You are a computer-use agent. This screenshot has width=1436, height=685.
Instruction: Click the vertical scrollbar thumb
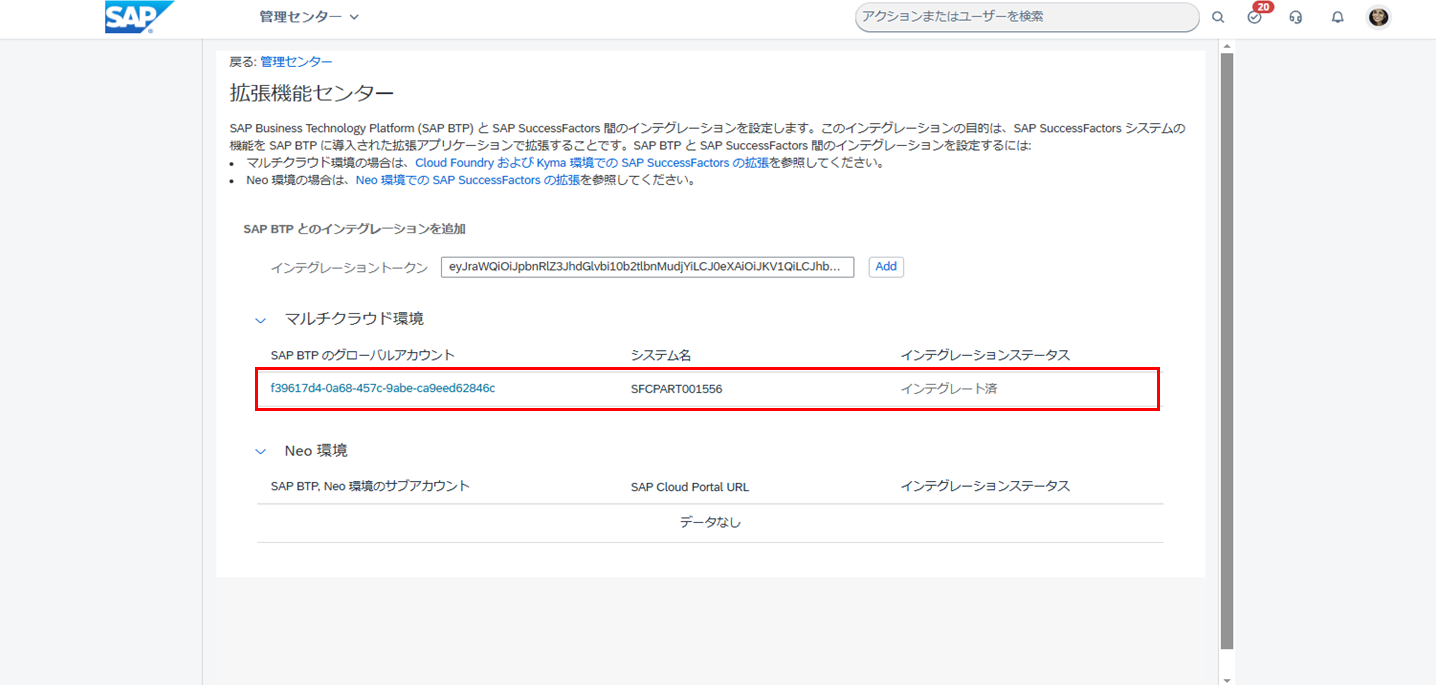[1227, 350]
